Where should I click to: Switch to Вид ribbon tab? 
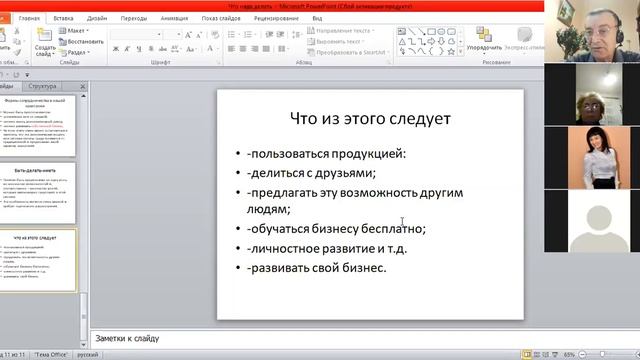pos(317,18)
